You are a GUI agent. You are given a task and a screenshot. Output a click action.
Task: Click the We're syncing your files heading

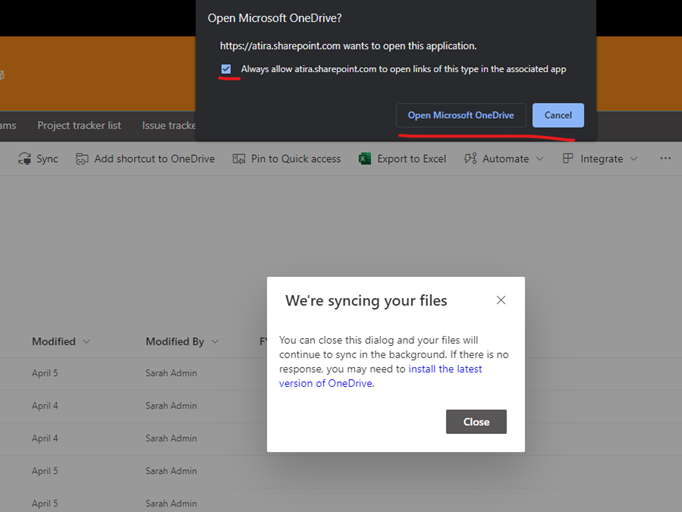pos(366,301)
